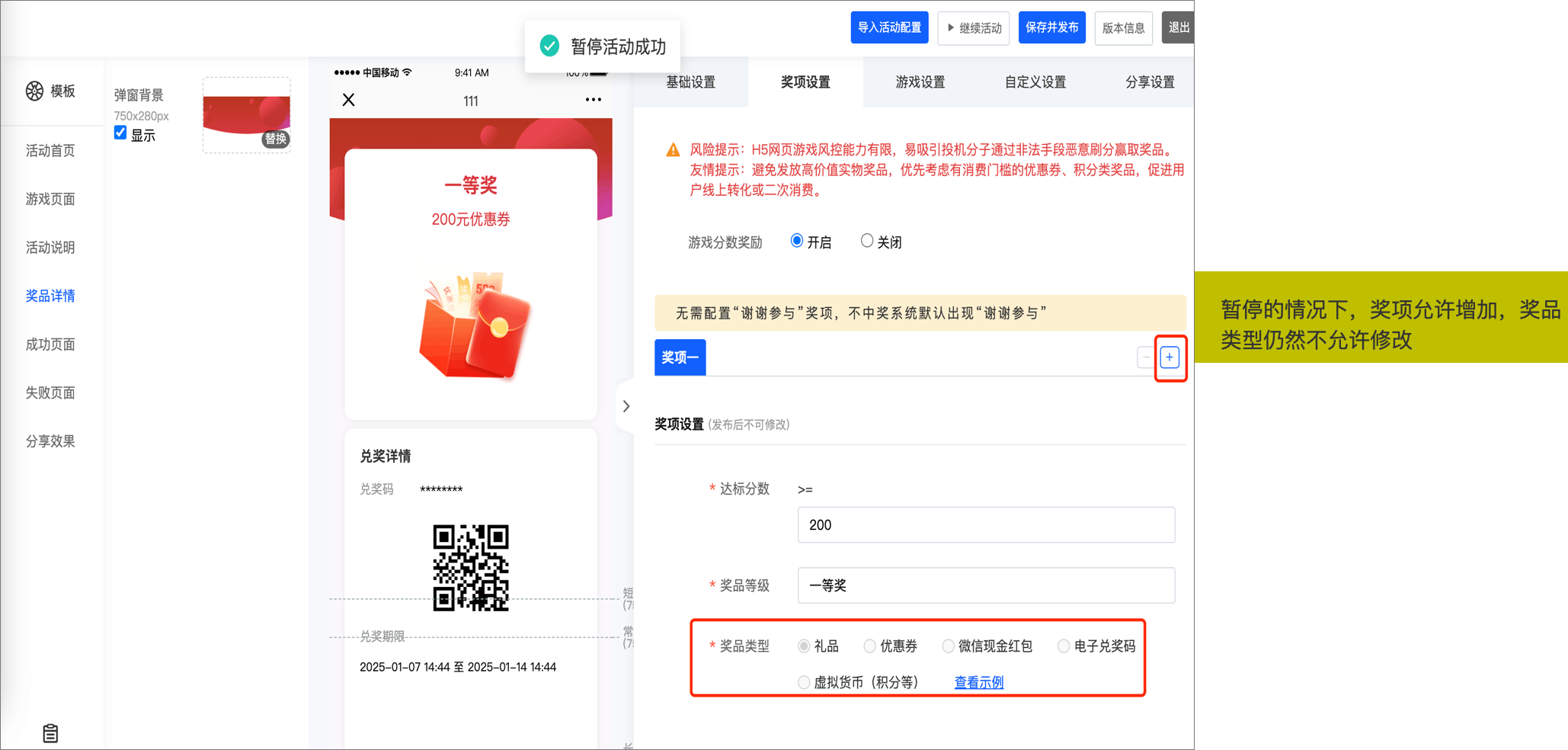This screenshot has height=750, width=1568.
Task: Collapse preview panel with the chevron arrow
Action: (626, 406)
